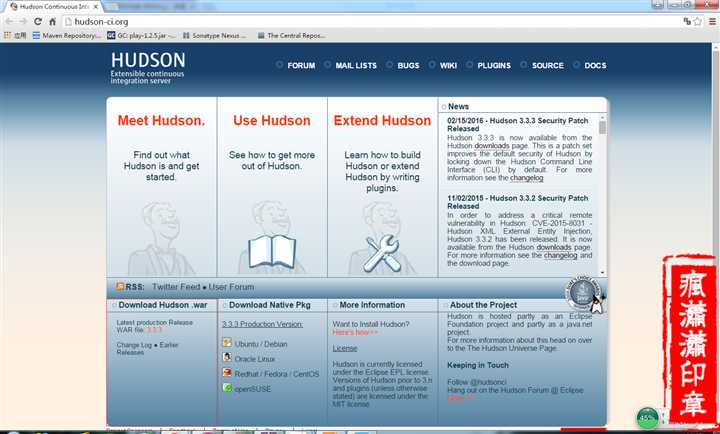The height and width of the screenshot is (434, 720).
Task: Open the Maven Repository bookmark
Action: coord(66,35)
